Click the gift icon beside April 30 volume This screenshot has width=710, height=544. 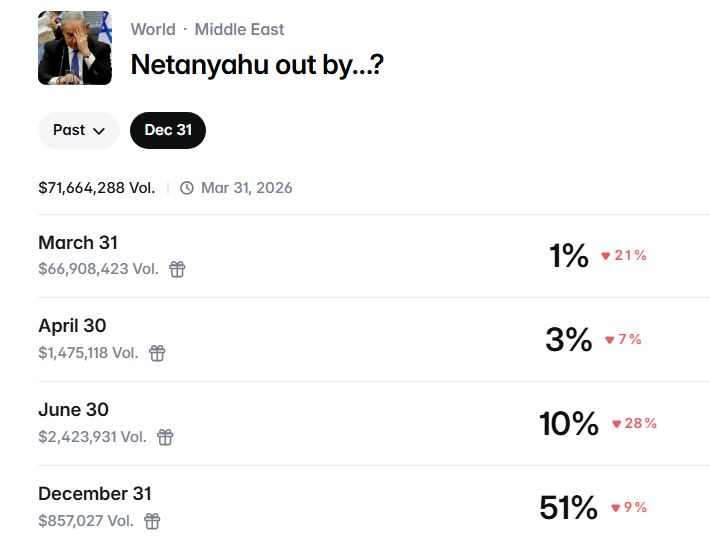pyautogui.click(x=157, y=353)
